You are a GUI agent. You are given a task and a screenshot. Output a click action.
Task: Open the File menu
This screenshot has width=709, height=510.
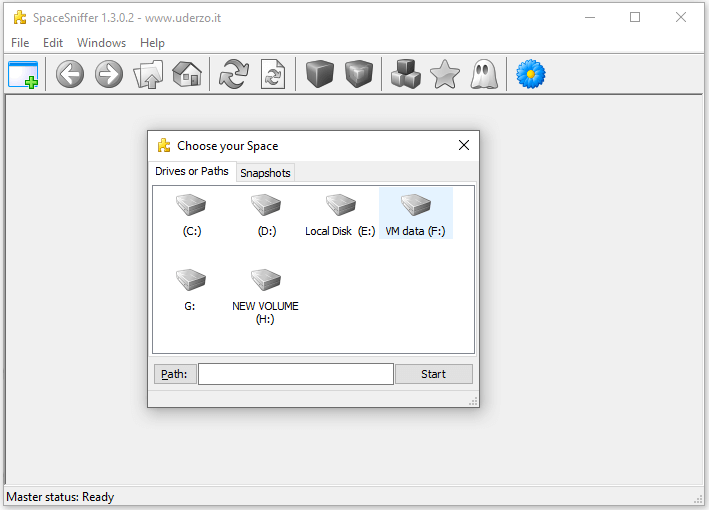20,43
